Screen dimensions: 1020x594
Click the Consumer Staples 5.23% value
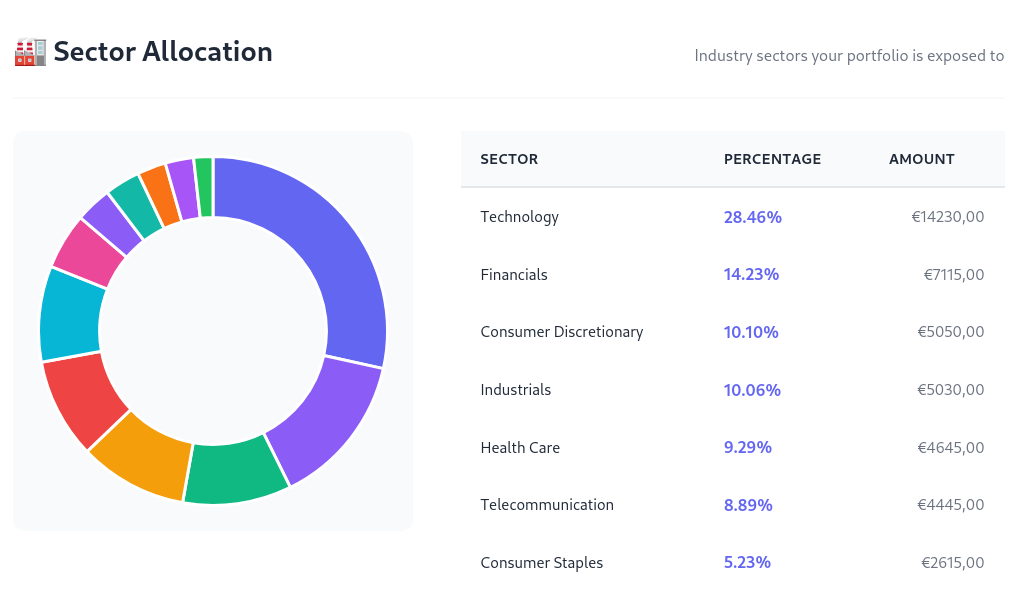point(747,563)
